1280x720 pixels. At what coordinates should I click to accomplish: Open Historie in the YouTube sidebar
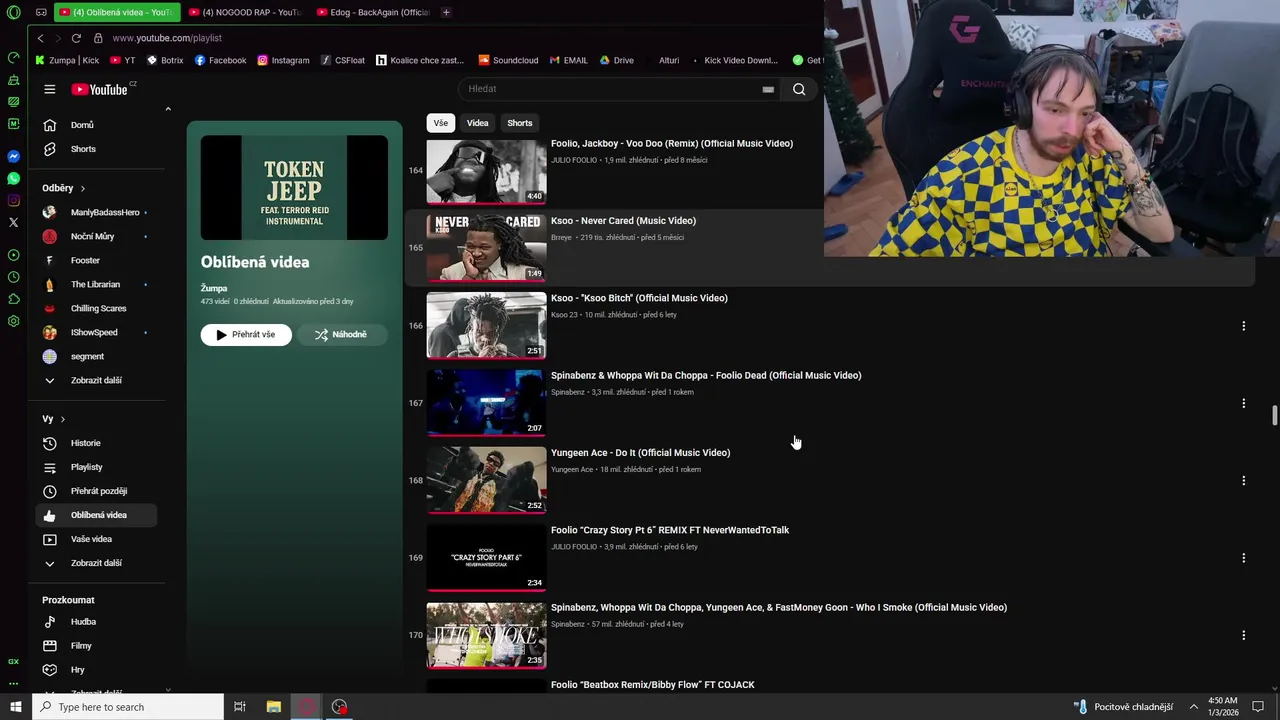coord(98,443)
